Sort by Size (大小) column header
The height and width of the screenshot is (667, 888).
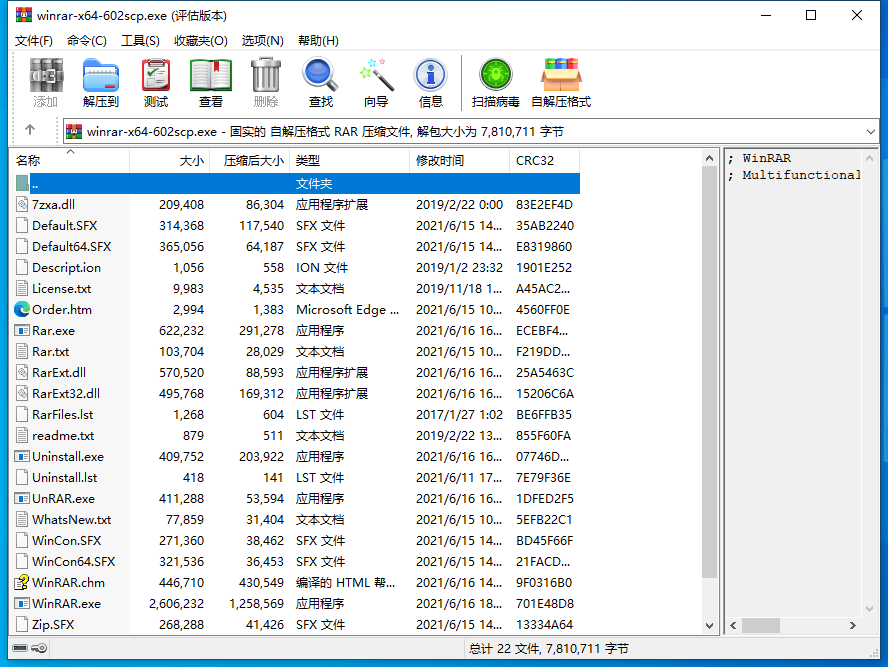169,161
